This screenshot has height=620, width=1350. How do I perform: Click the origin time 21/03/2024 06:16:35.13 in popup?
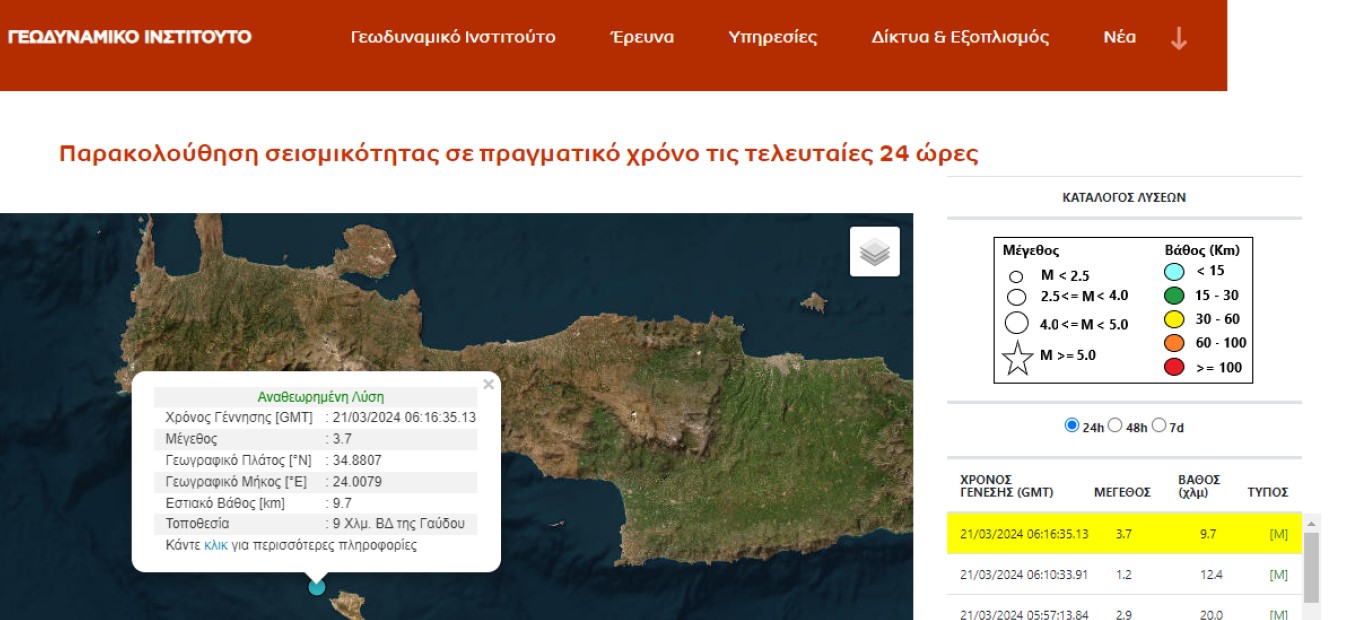(404, 417)
